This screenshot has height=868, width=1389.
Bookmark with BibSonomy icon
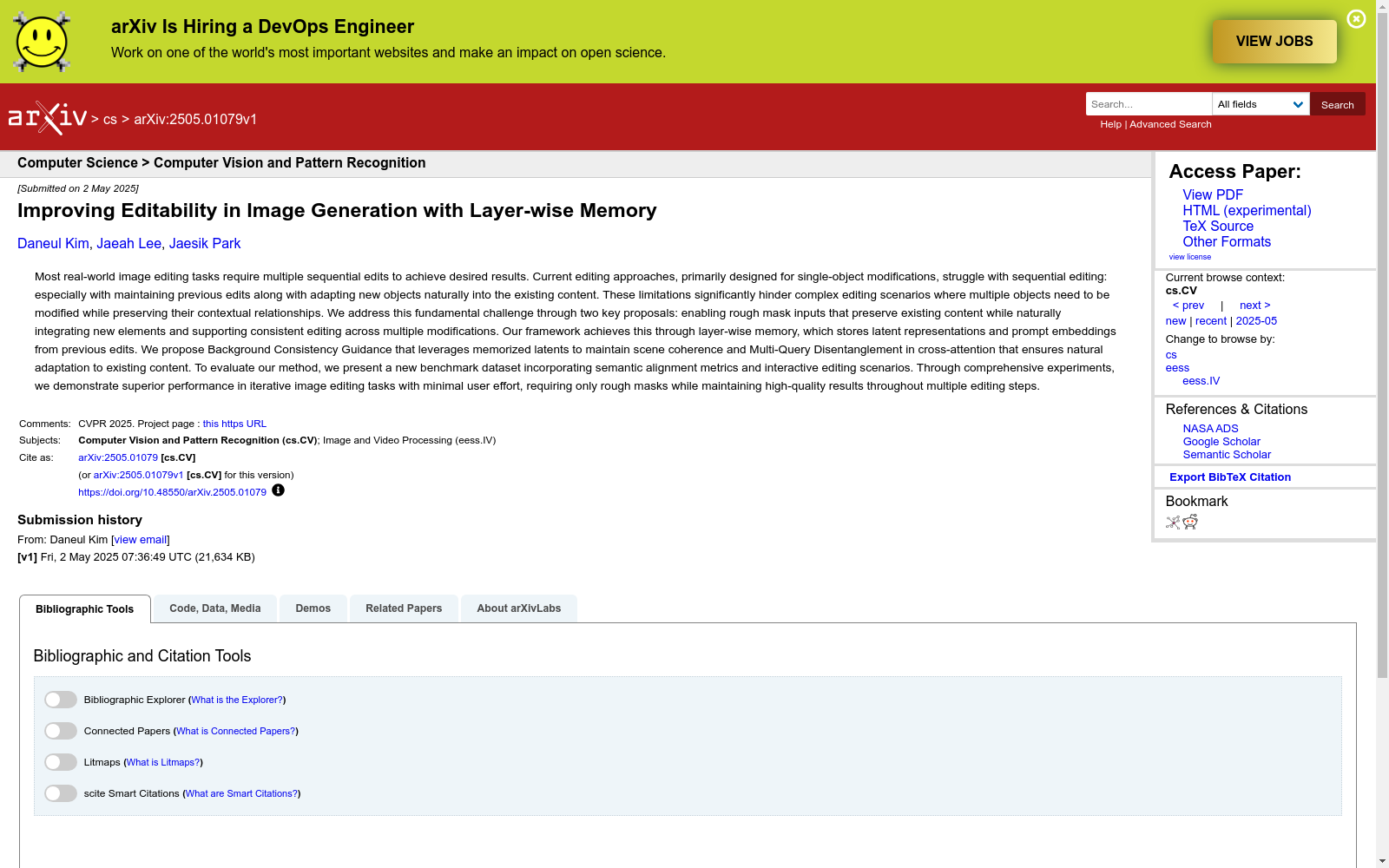[1173, 523]
